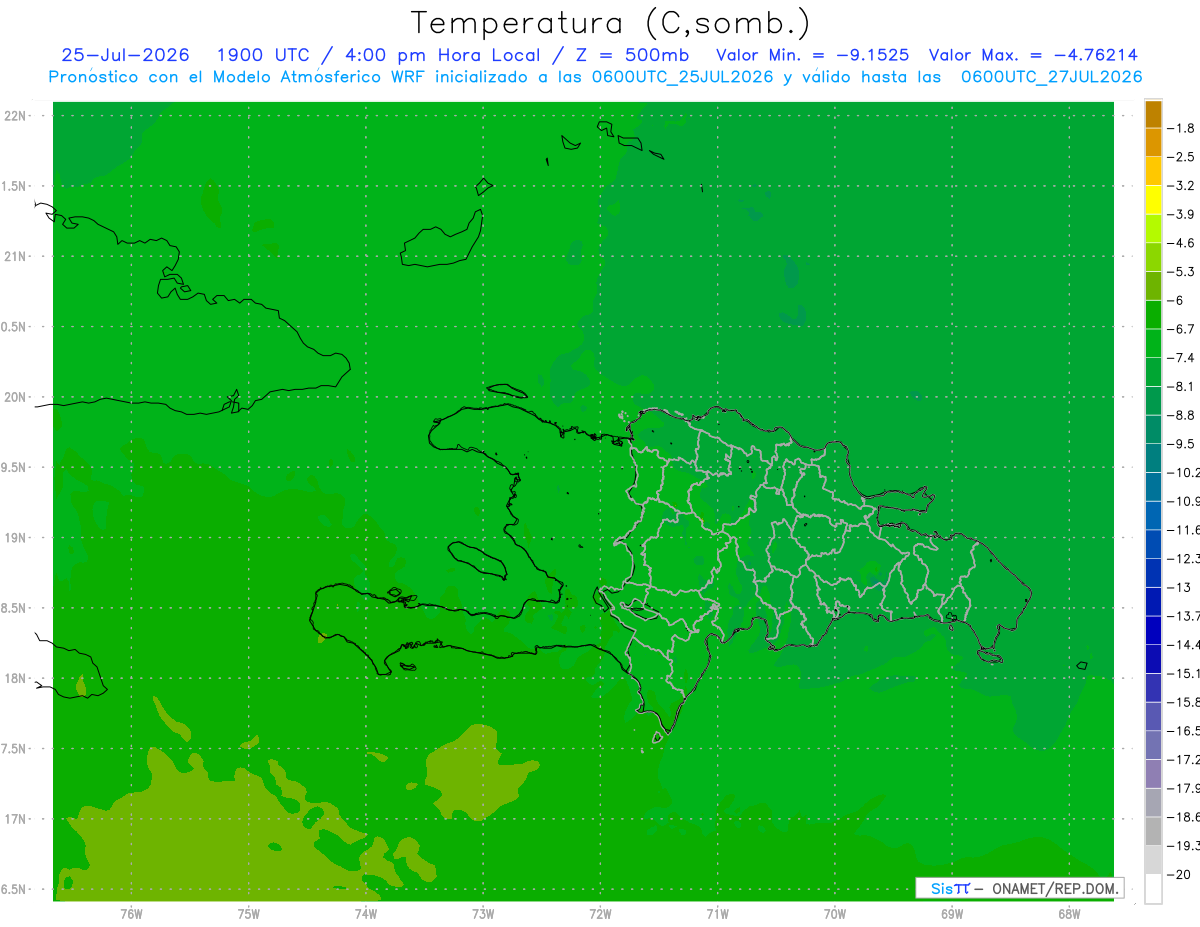
Task: Click the "-19.3" colorbar label
Action: coord(1183,845)
